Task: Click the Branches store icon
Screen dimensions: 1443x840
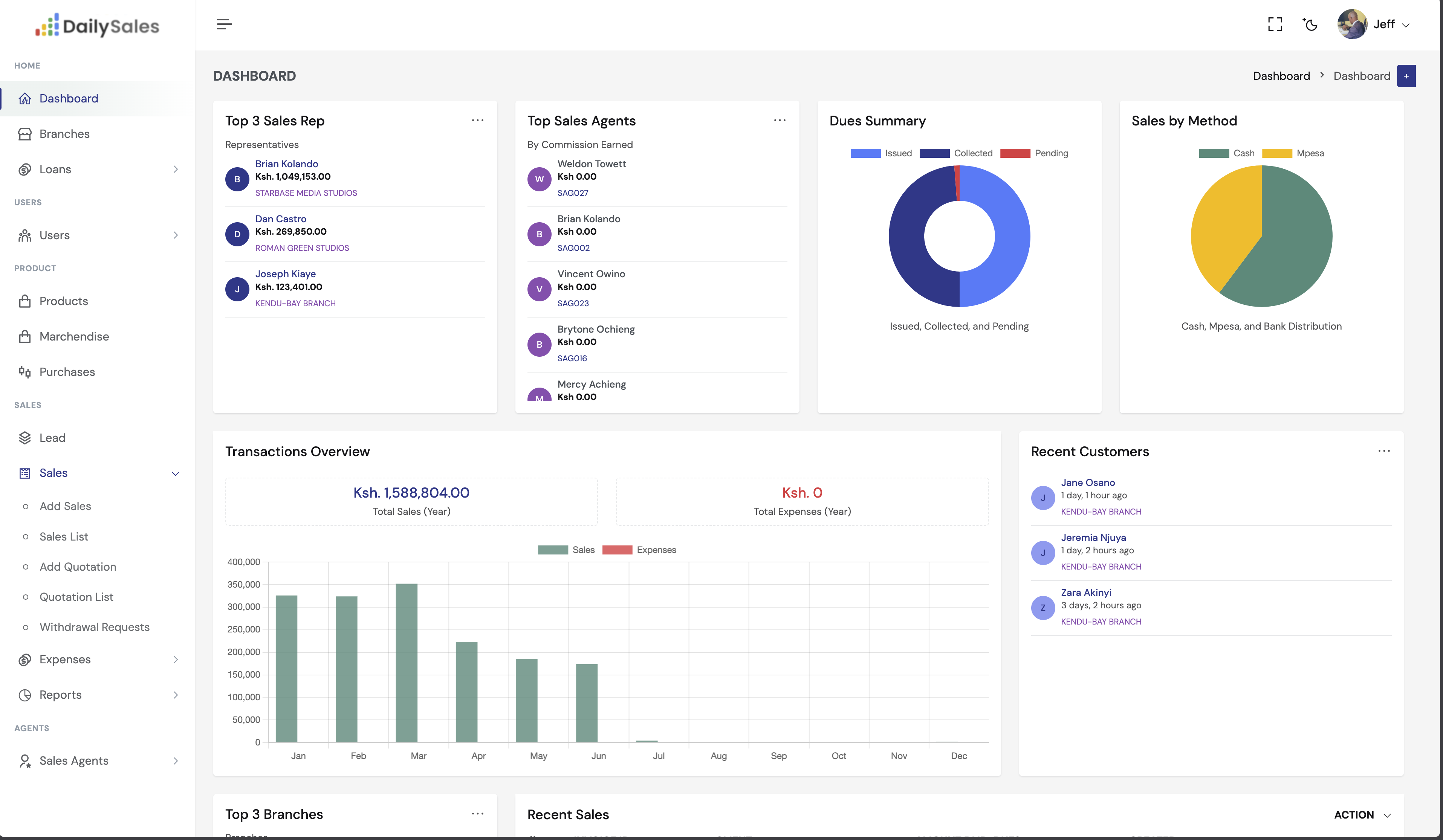Action: (x=24, y=134)
